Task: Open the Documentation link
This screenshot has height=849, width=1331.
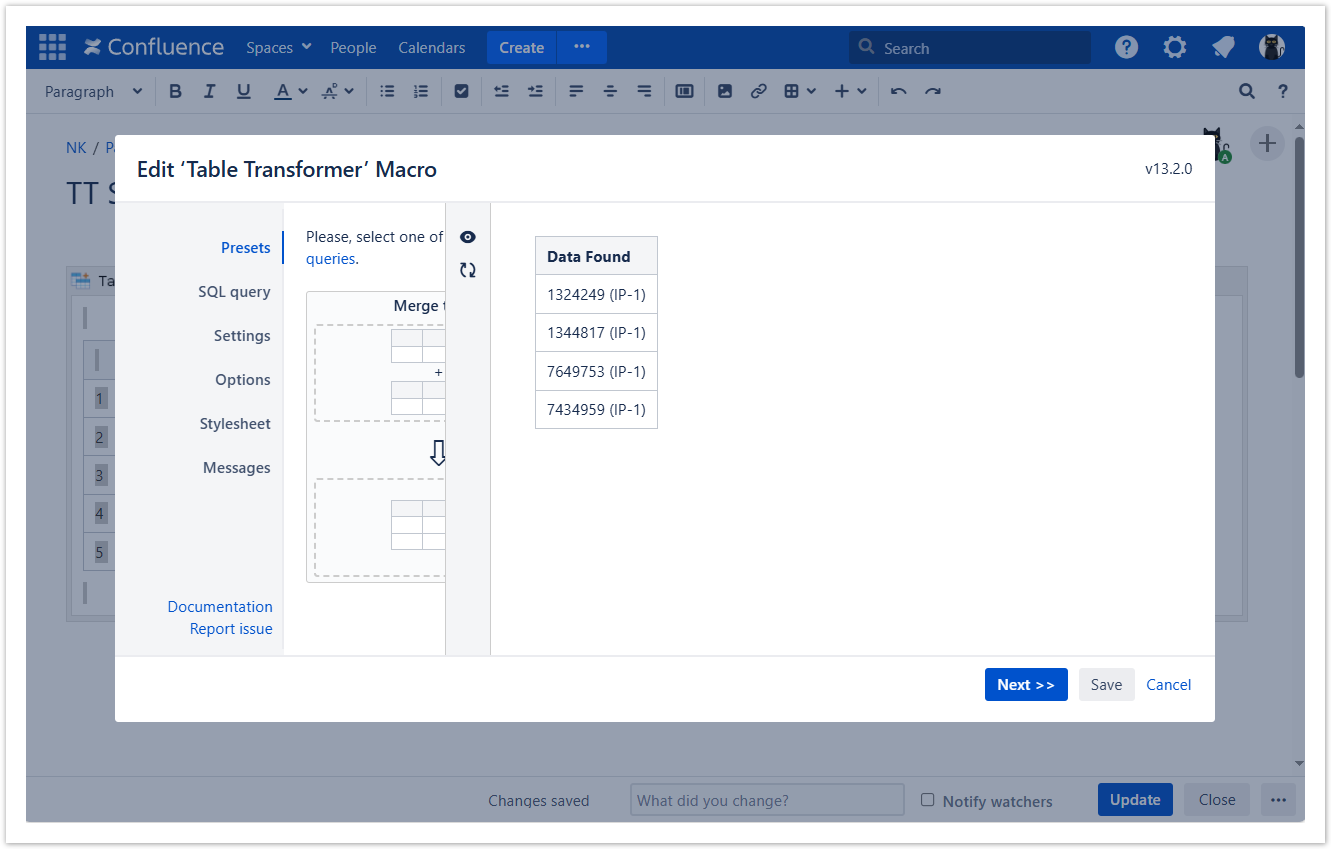Action: 220,607
